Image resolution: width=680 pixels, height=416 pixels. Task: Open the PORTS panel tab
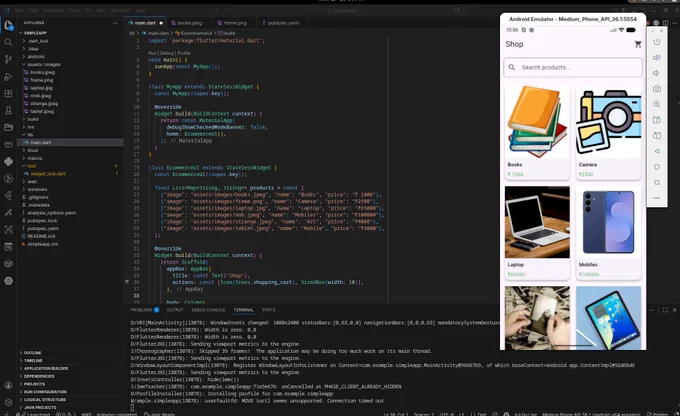268,310
